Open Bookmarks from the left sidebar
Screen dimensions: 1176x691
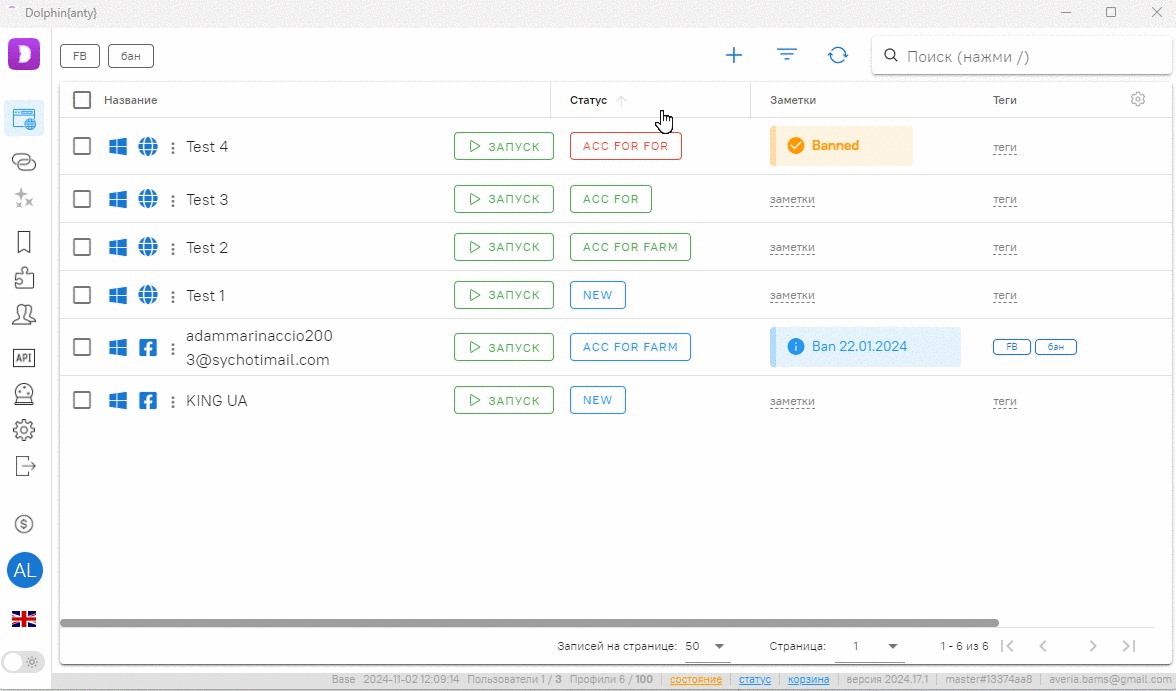pyautogui.click(x=24, y=241)
